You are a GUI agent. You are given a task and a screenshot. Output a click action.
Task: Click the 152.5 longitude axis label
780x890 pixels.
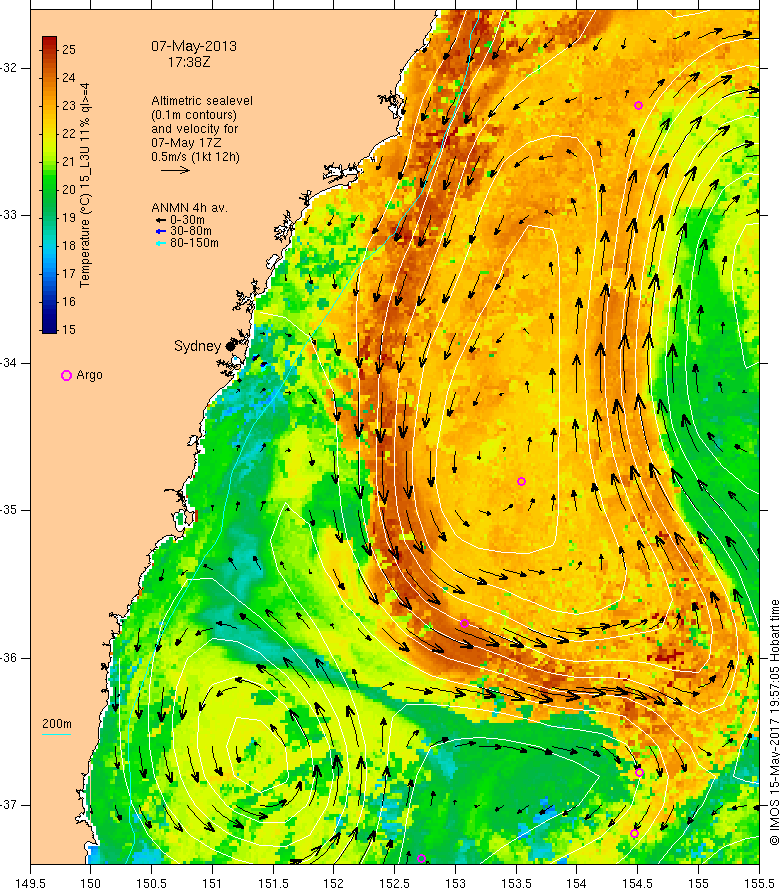point(395,883)
